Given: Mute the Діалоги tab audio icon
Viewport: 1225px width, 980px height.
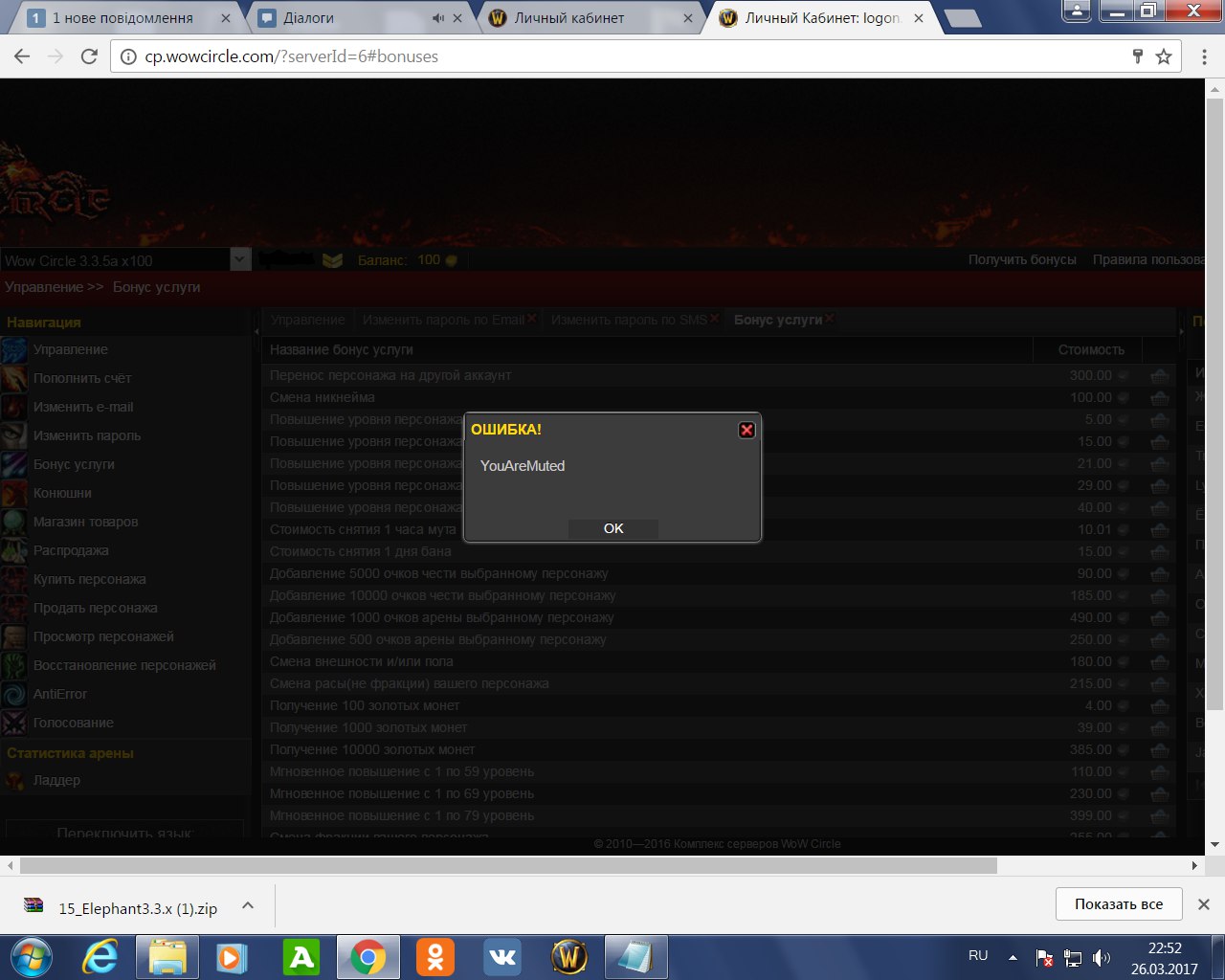Looking at the screenshot, I should pyautogui.click(x=438, y=18).
